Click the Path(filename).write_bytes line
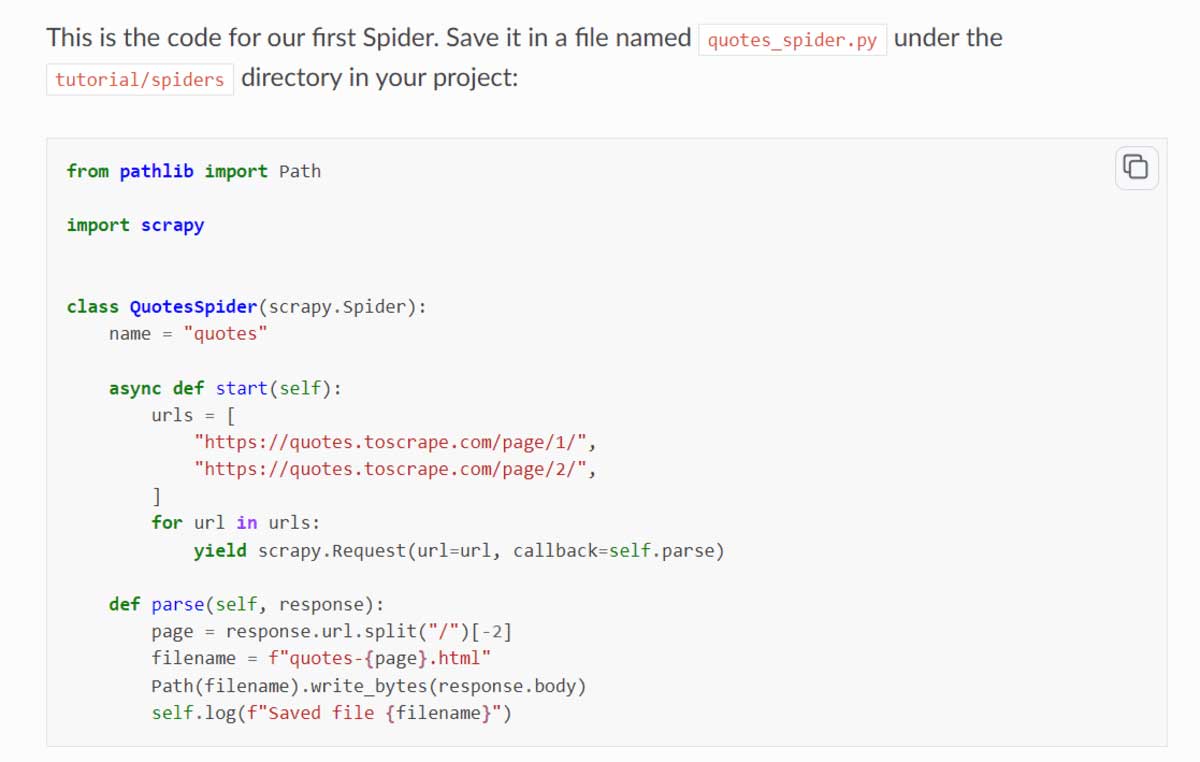Viewport: 1200px width, 762px height. pos(369,686)
